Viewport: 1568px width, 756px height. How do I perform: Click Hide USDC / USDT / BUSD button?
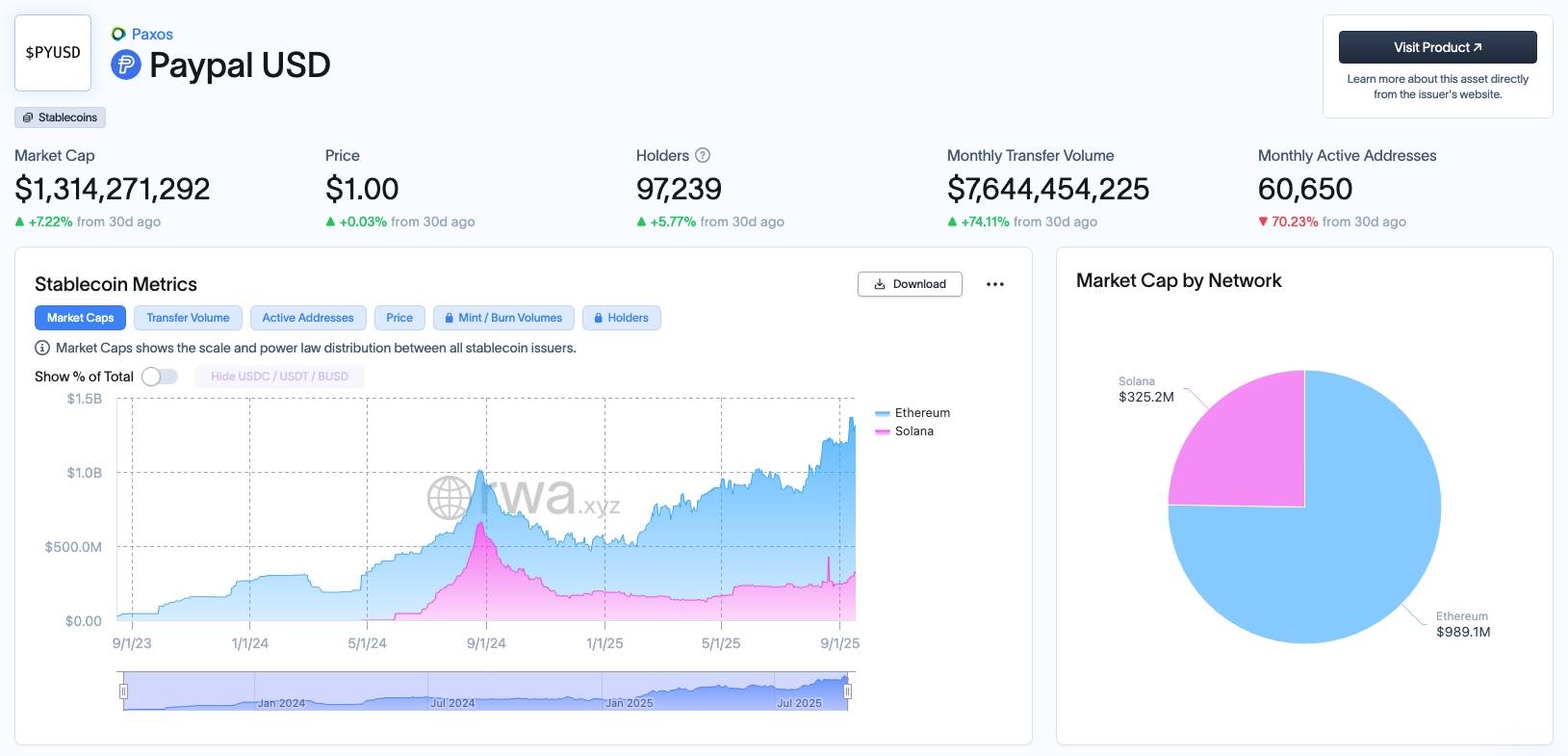pyautogui.click(x=280, y=377)
